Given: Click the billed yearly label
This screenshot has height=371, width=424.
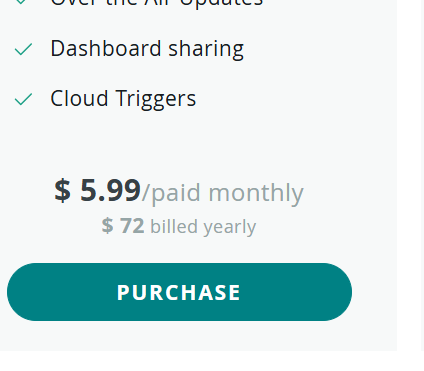Looking at the screenshot, I should point(203,227).
